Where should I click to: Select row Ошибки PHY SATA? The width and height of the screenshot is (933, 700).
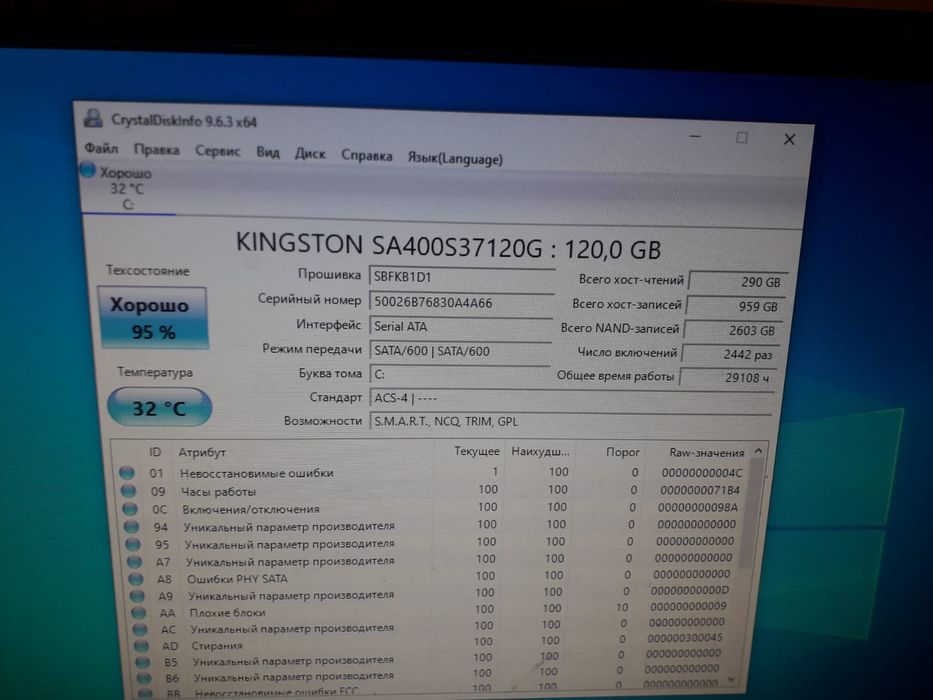(x=431, y=577)
